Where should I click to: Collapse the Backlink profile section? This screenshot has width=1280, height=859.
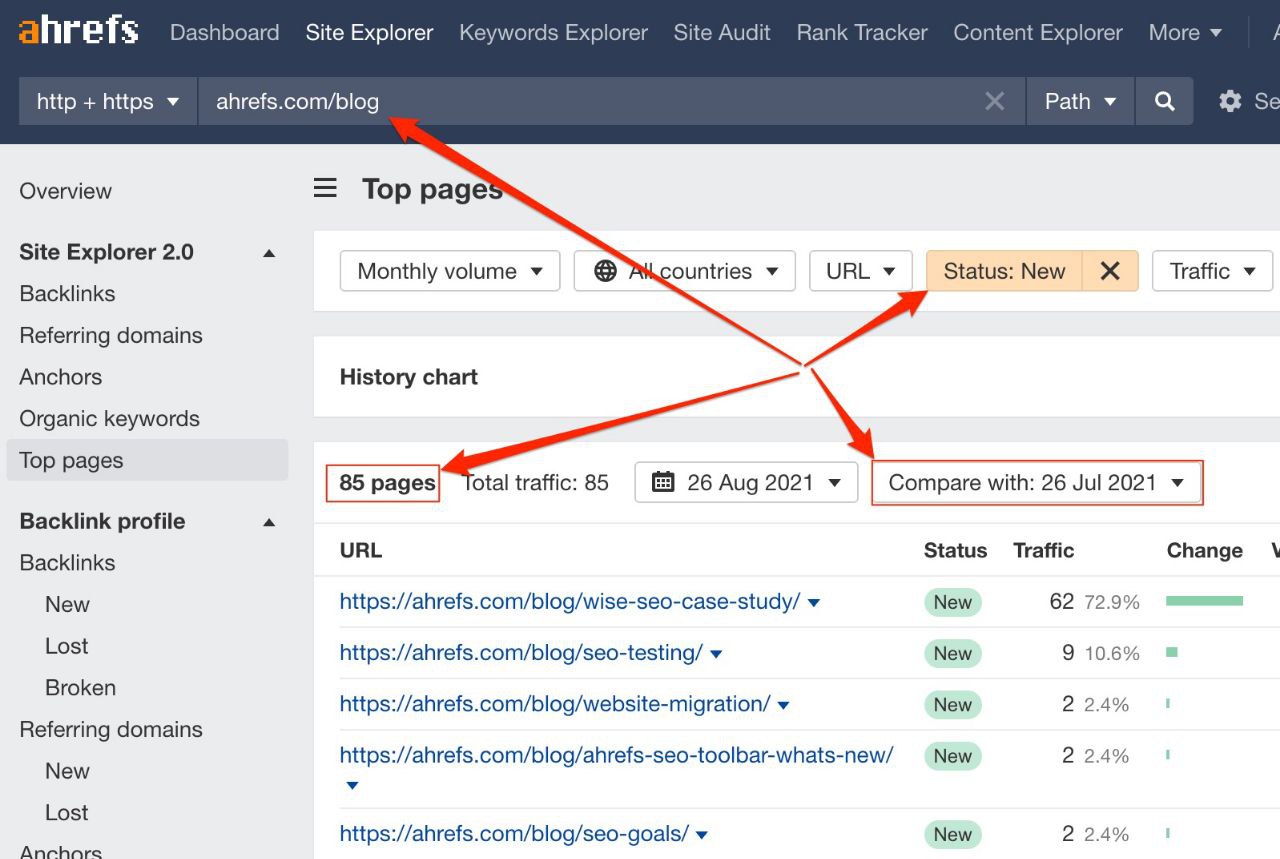click(268, 522)
